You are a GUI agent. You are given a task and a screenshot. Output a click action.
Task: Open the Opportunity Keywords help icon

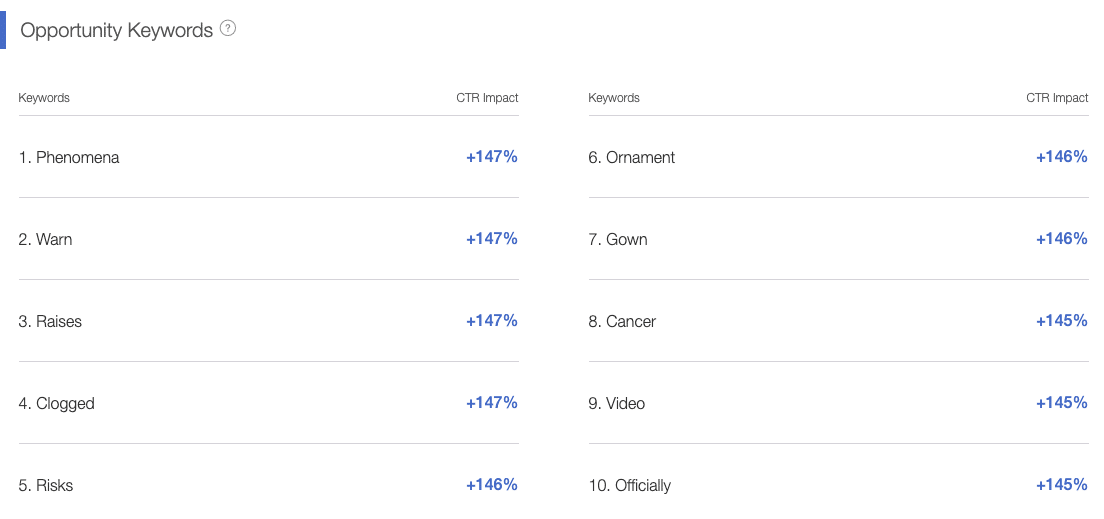pos(227,29)
